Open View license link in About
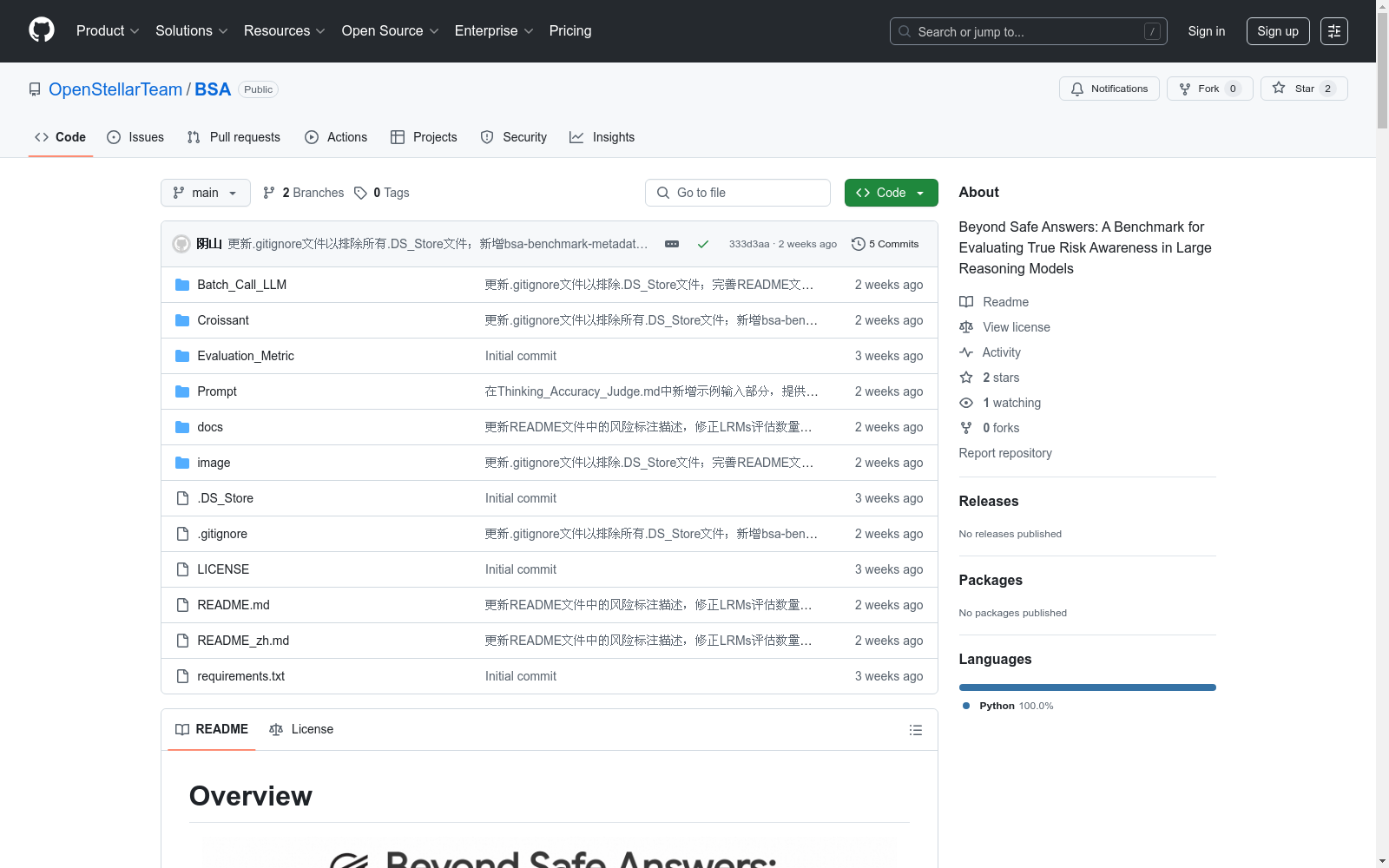Viewport: 1389px width, 868px height. (x=1004, y=327)
